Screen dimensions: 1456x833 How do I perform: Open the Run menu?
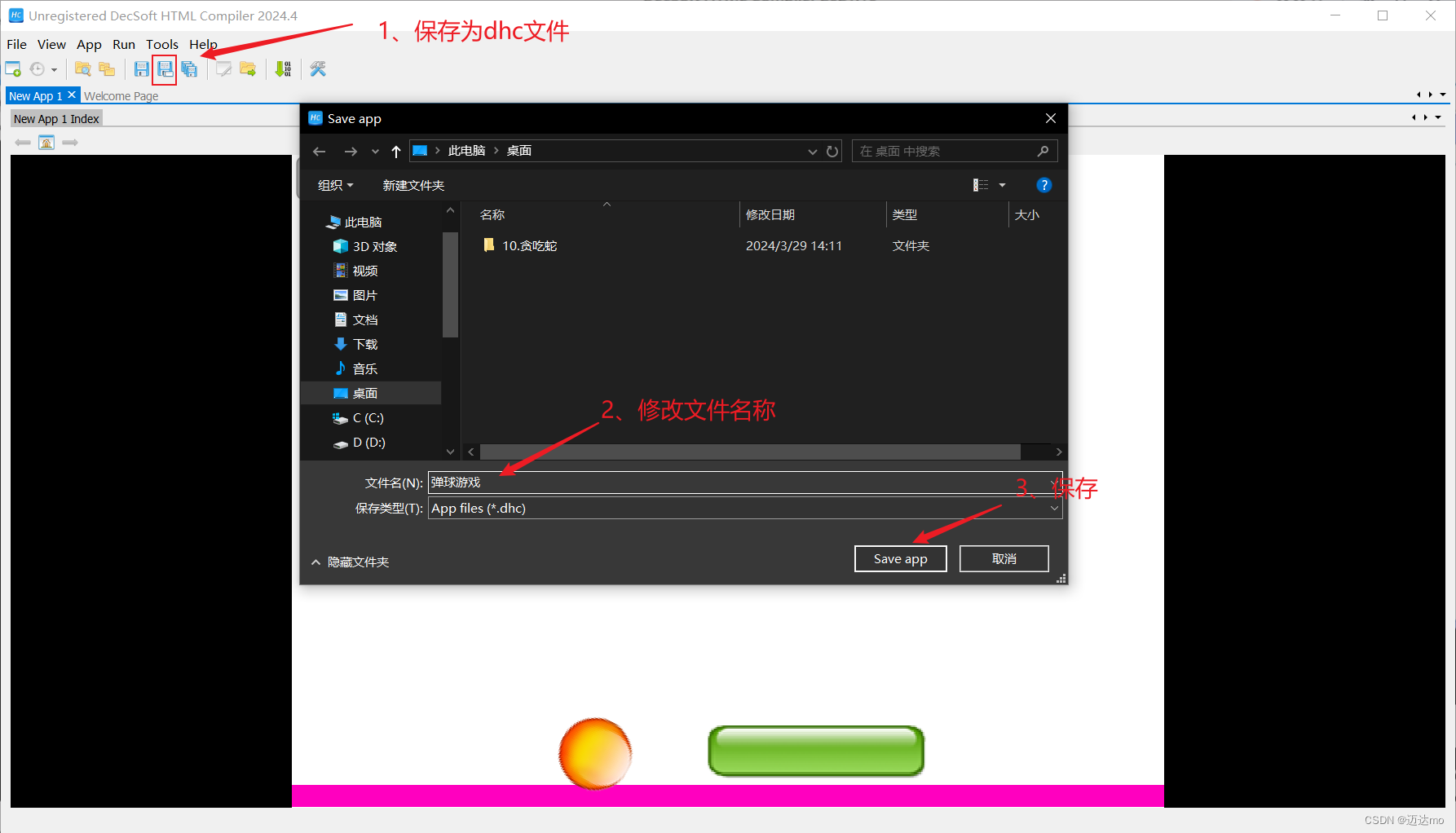tap(123, 44)
